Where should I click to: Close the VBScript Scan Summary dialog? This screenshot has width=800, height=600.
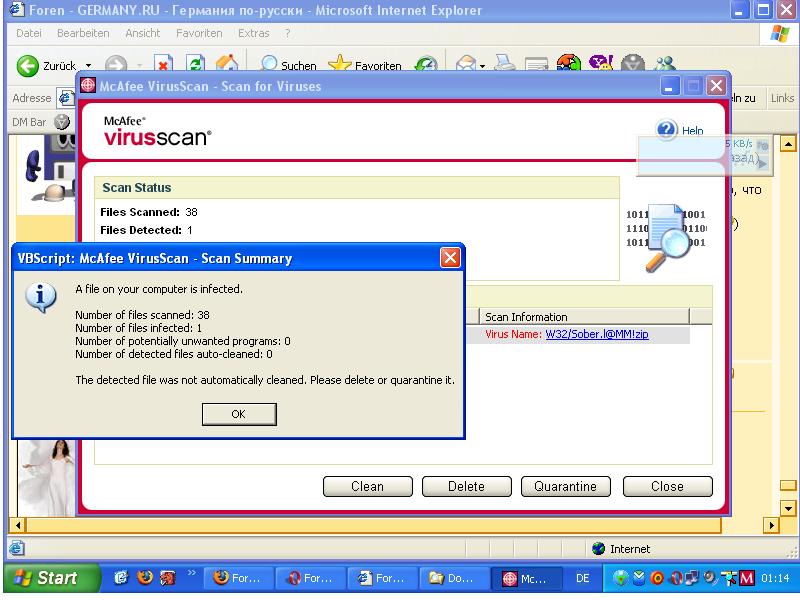click(450, 258)
